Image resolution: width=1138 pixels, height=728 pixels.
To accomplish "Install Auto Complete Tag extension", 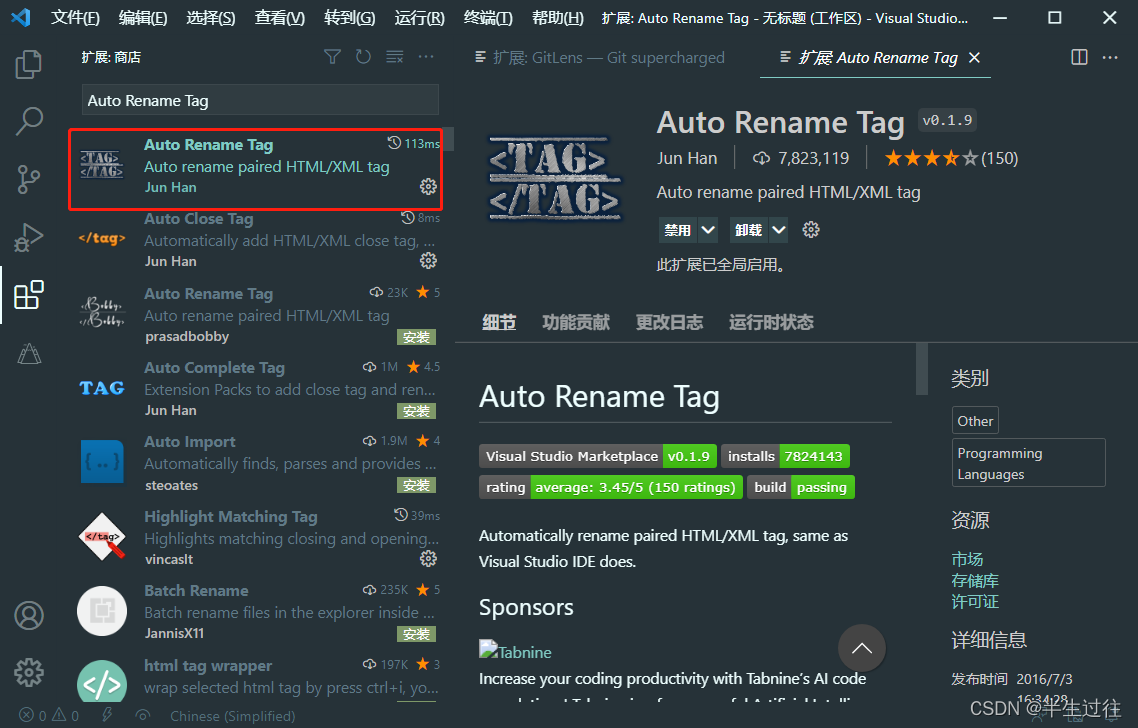I will (x=417, y=412).
